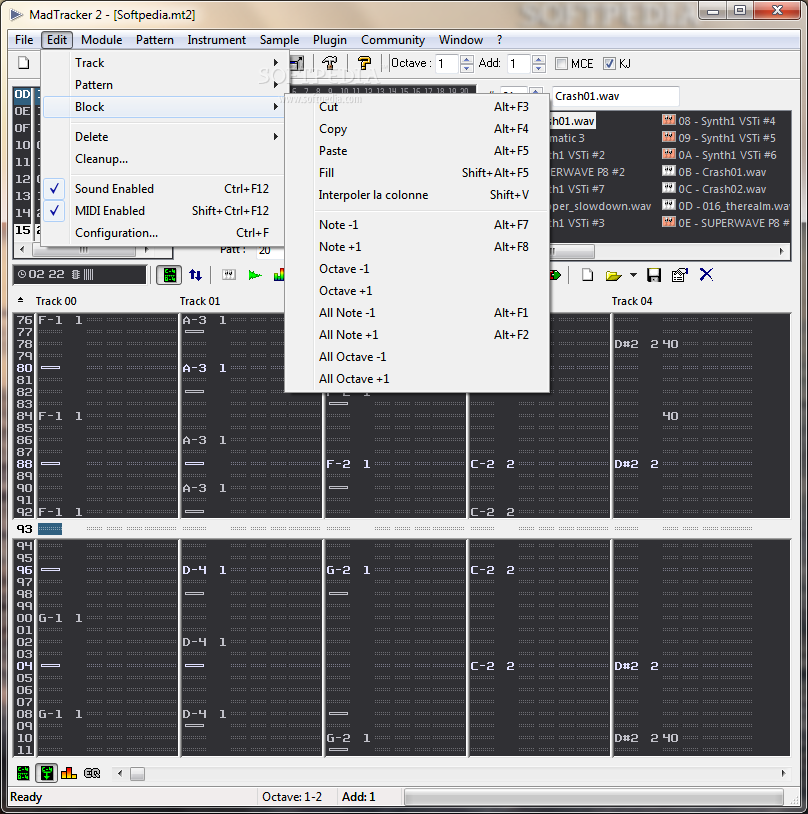Click the Crash01.wav instrument name field
Viewport: 808px width, 814px height.
[x=615, y=96]
